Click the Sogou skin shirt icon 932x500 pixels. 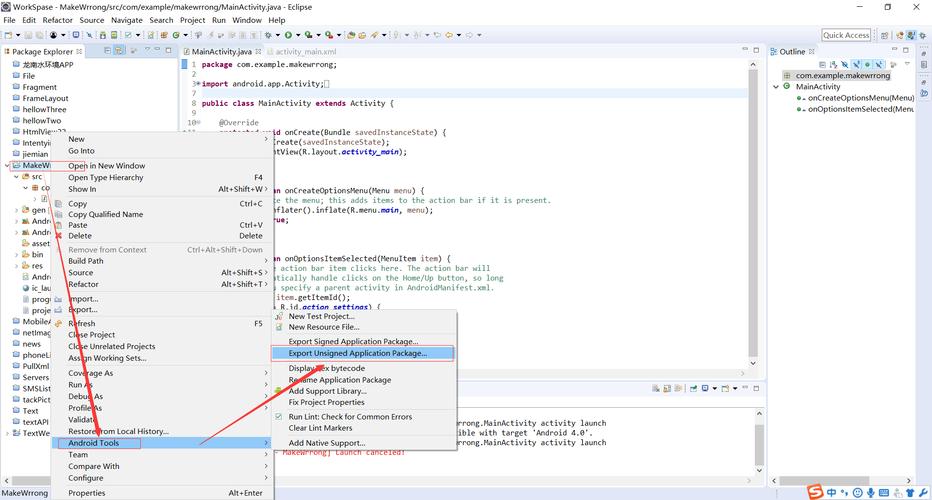[x=910, y=492]
